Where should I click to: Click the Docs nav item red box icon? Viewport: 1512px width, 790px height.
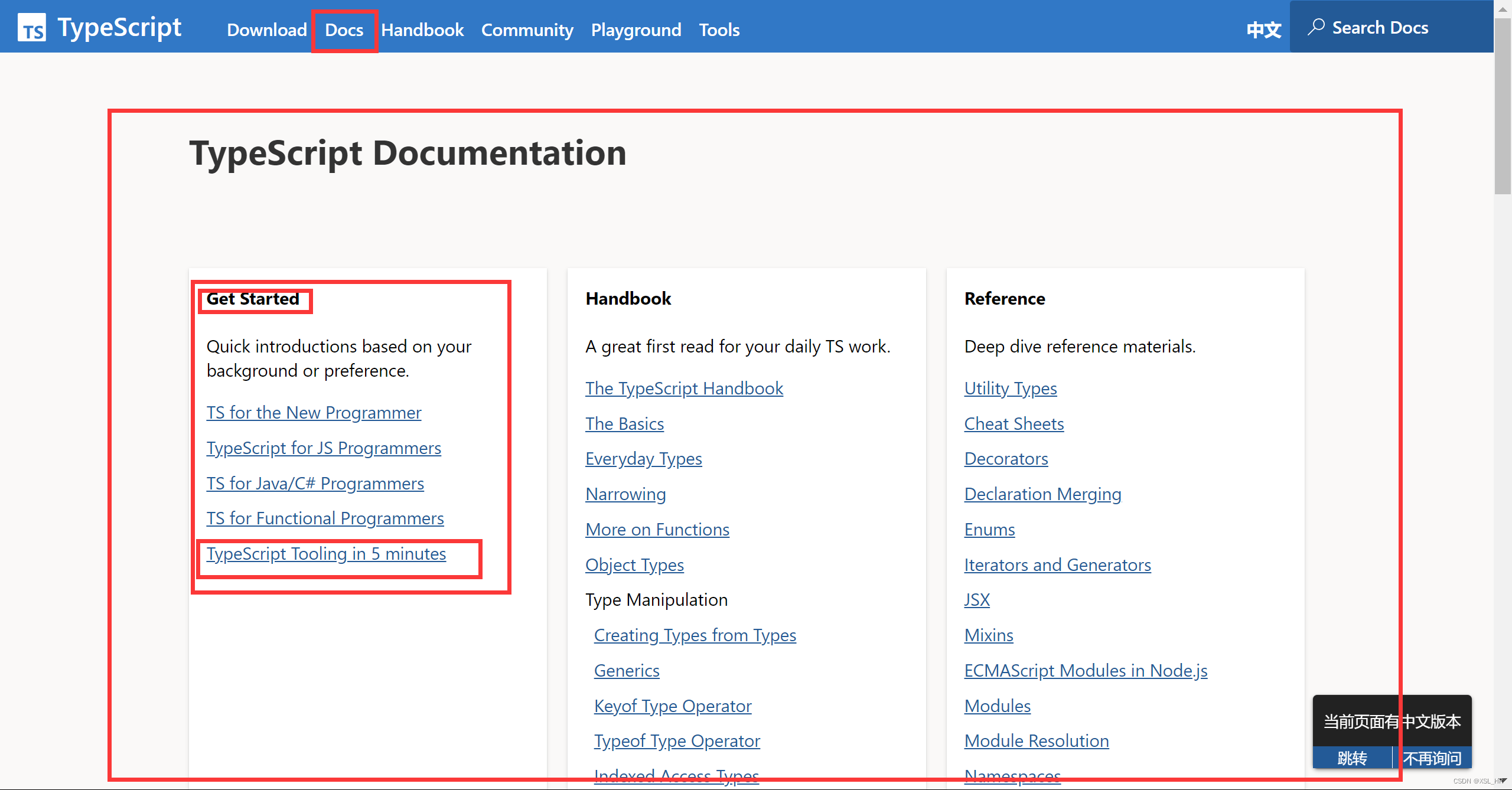pyautogui.click(x=344, y=29)
